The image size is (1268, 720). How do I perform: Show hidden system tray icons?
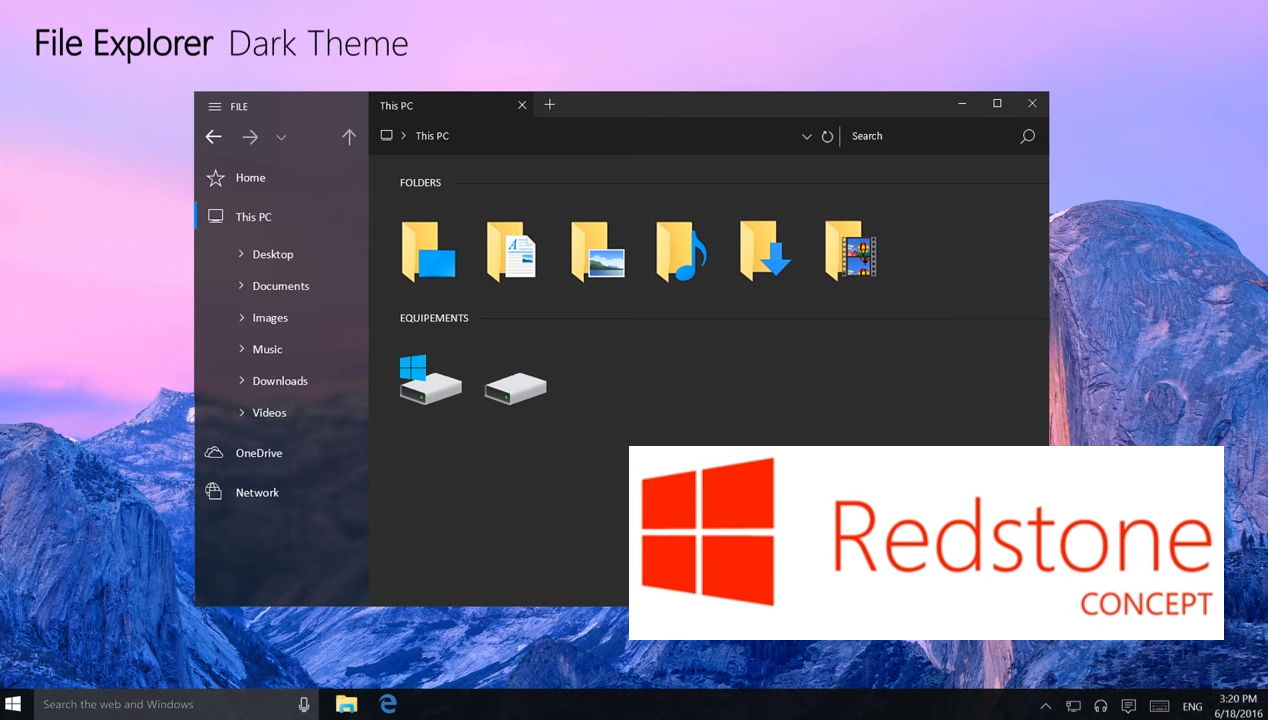point(1046,706)
